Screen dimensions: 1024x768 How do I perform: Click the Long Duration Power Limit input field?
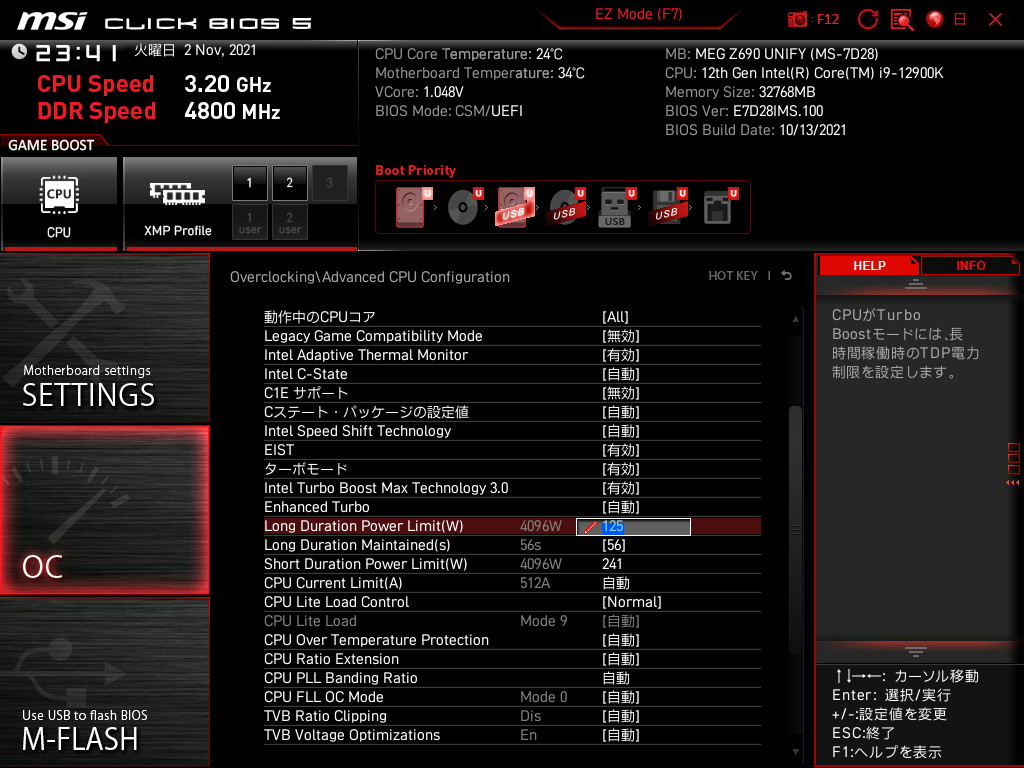point(633,526)
